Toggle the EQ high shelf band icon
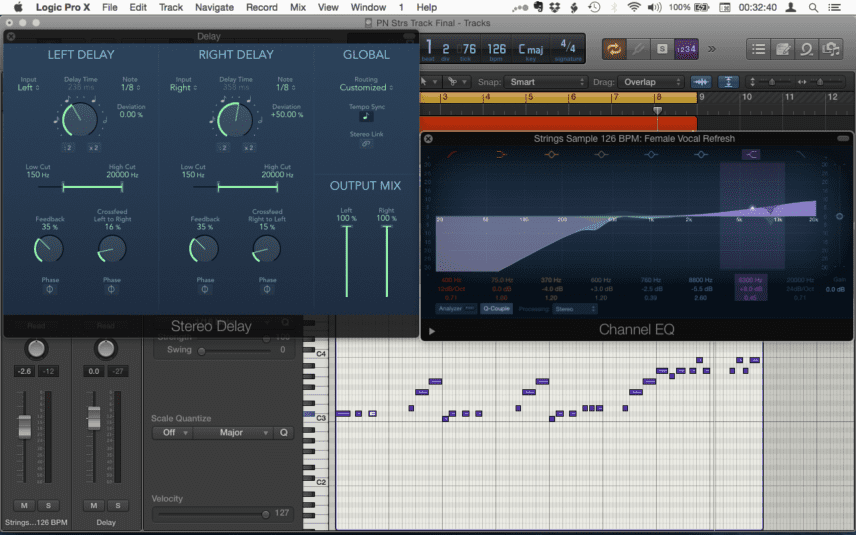This screenshot has height=535, width=856. (751, 155)
